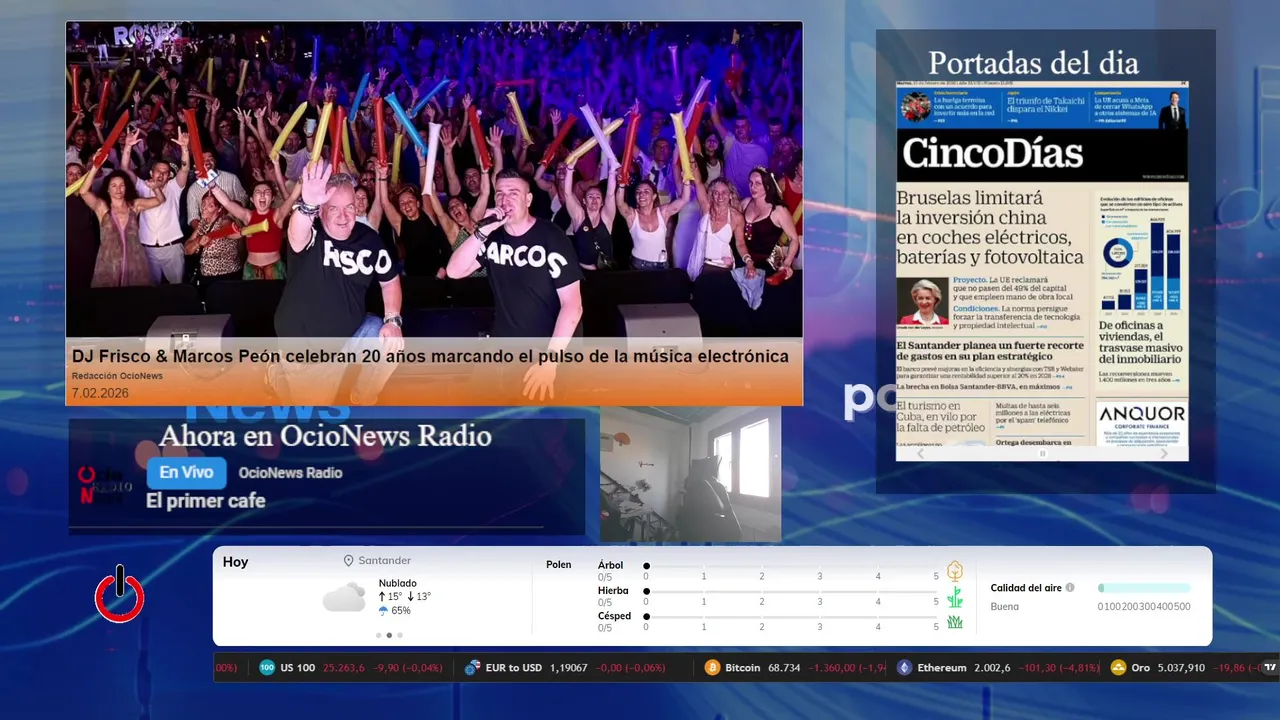Click the cloudy weather icon
Screen dimensions: 1280x720
pyautogui.click(x=344, y=598)
